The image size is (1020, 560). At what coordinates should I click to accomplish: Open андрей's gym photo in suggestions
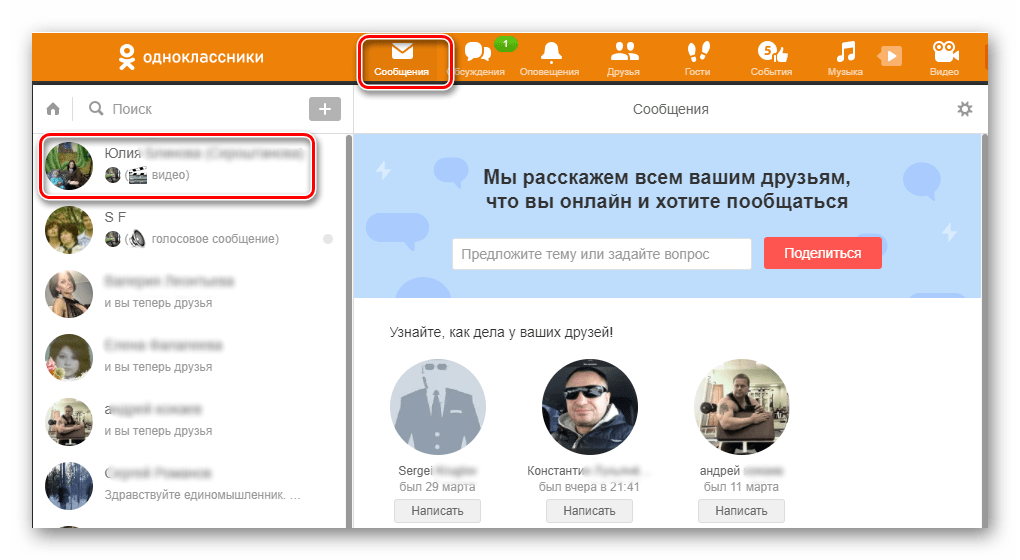742,407
